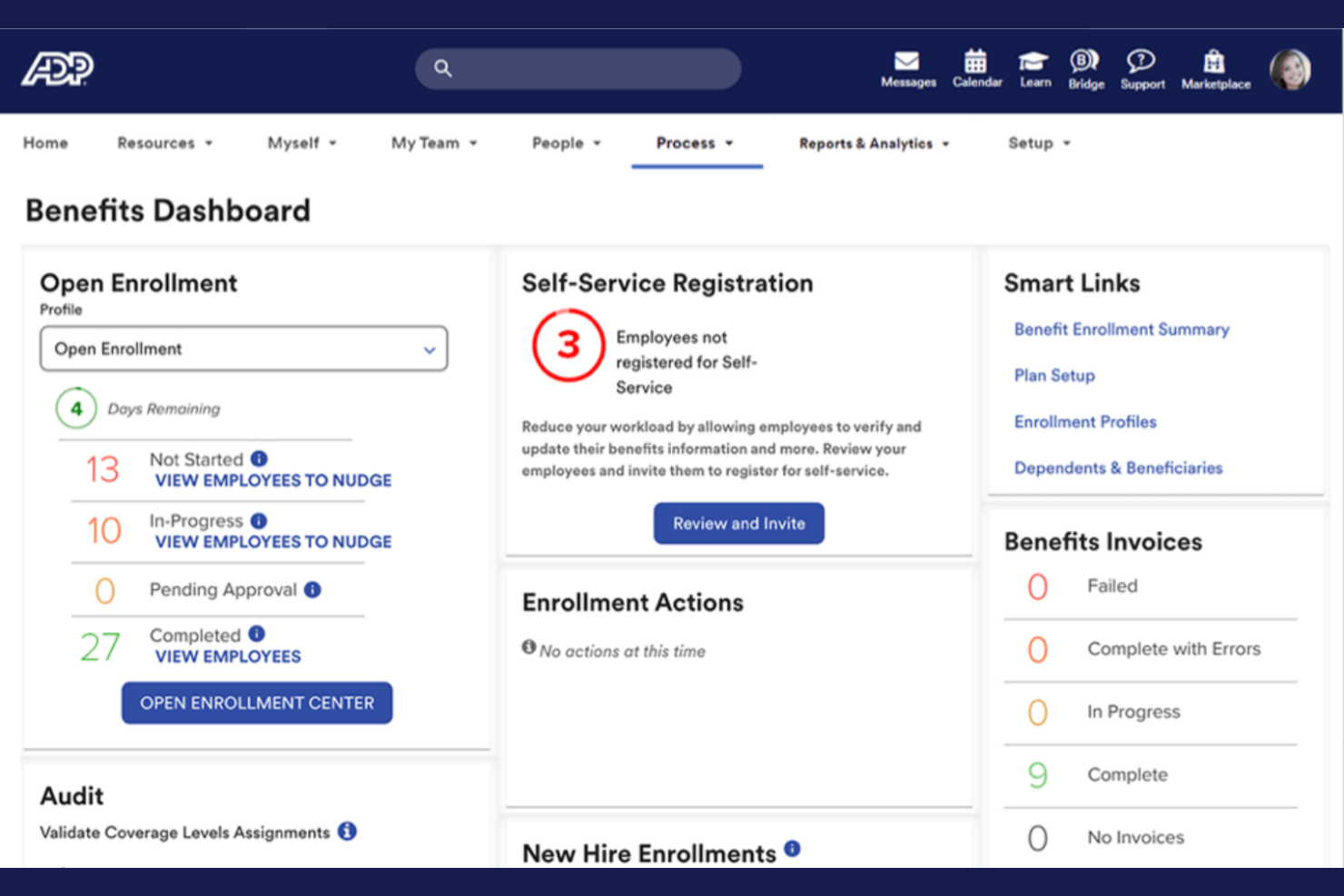Click the user profile avatar
Viewport: 1344px width, 896px height.
(x=1290, y=69)
